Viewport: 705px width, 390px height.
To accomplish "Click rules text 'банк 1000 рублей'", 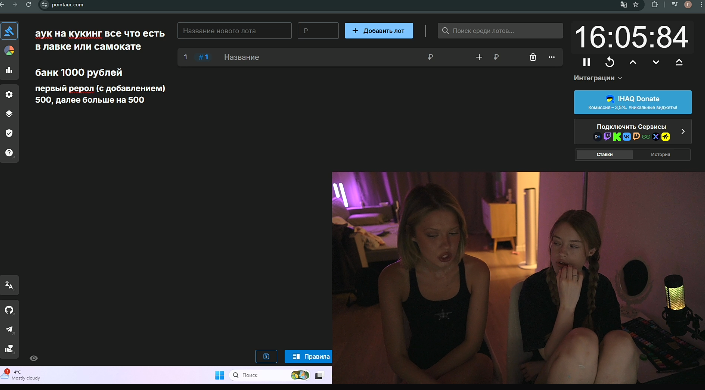I will pyautogui.click(x=79, y=72).
